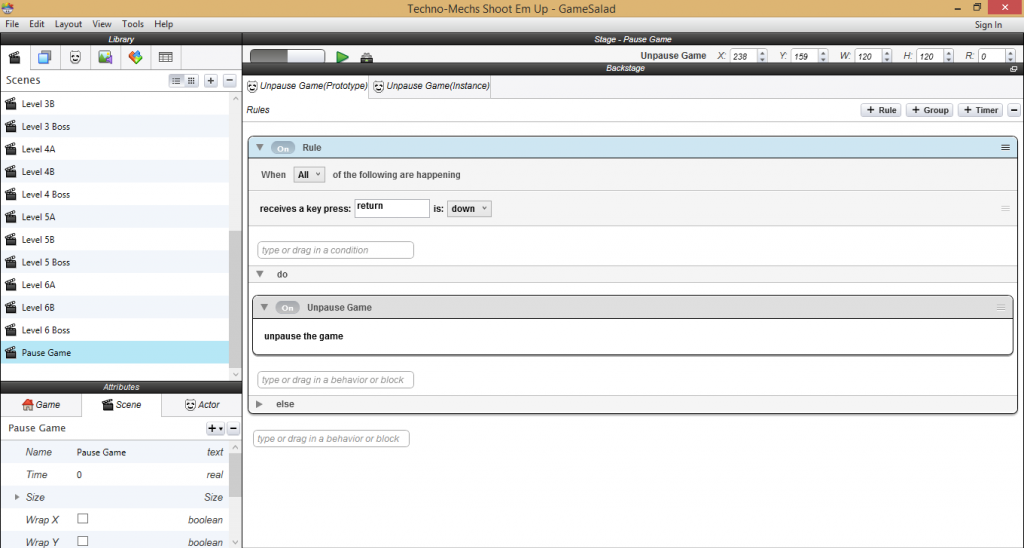Screen dimensions: 1024x548
Task: Open the Rule block options menu
Action: 1005,148
